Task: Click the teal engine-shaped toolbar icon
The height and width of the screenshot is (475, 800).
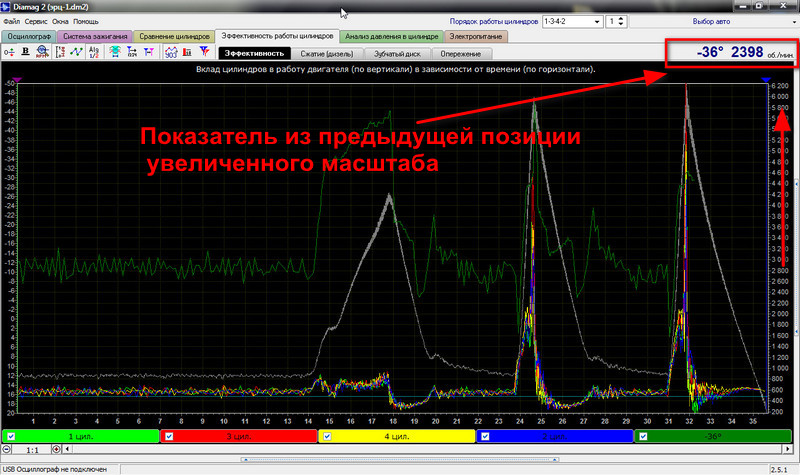Action: click(115, 52)
